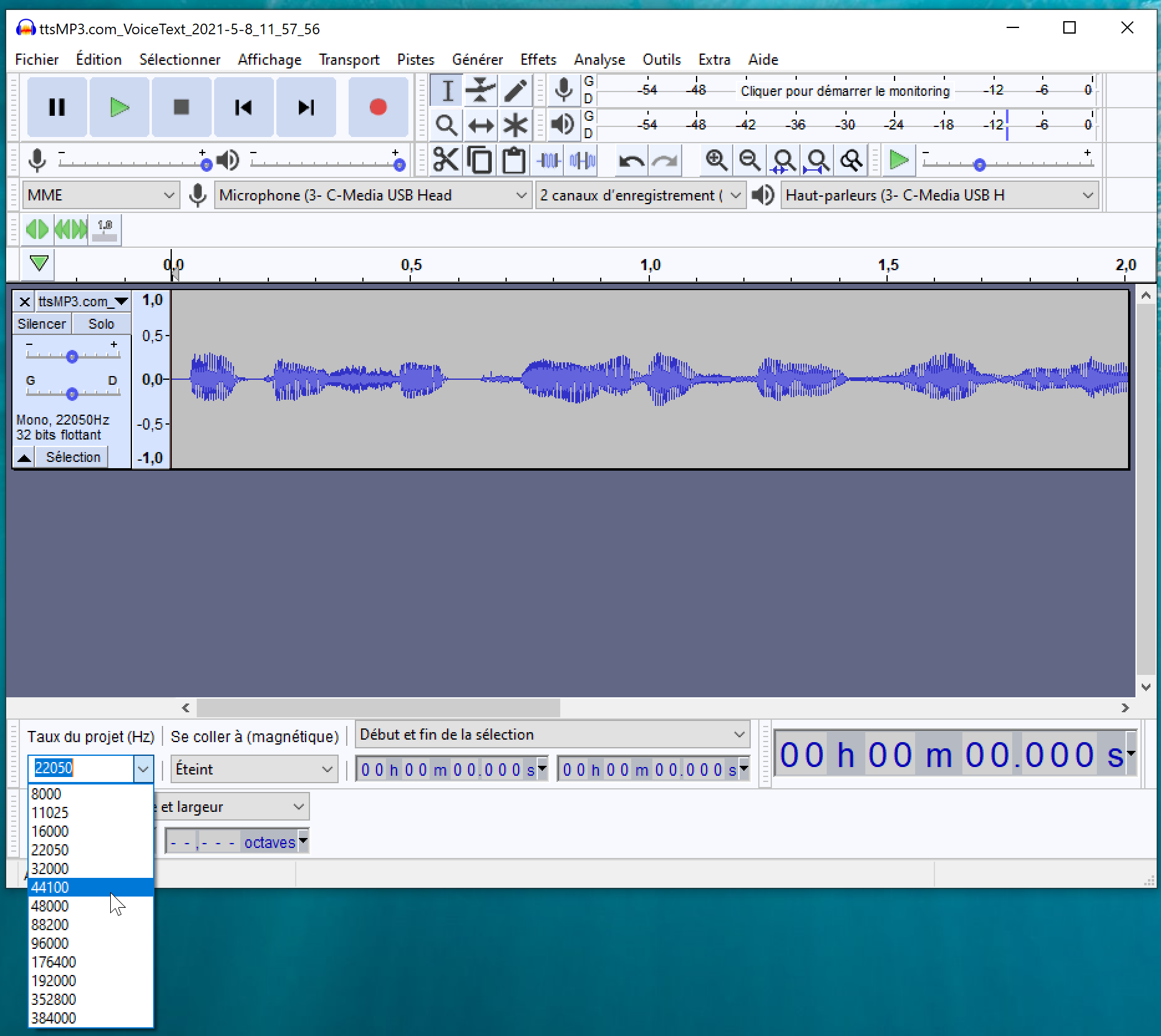Undo the last action

630,160
